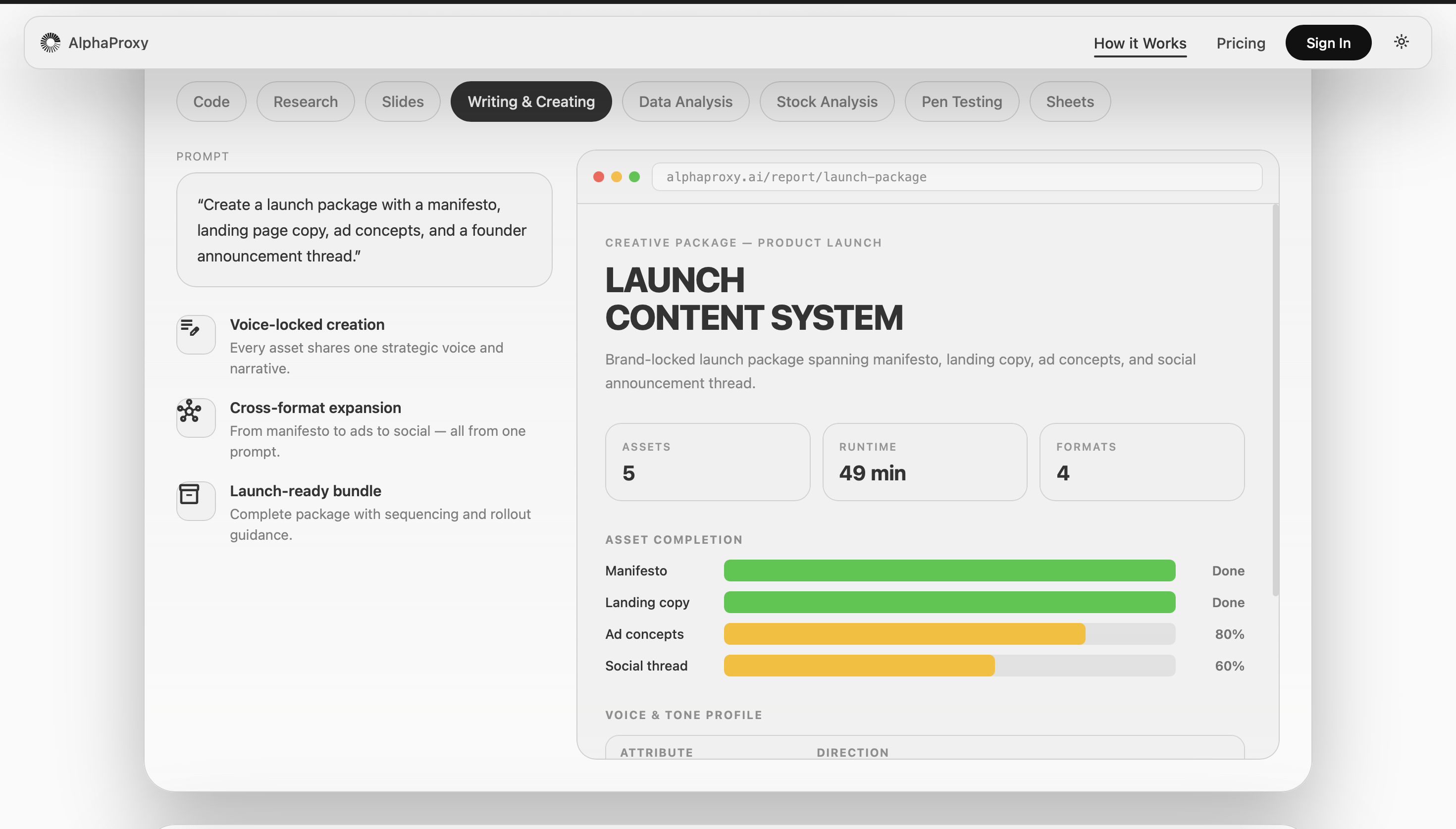
Task: Open the How it Works link
Action: tap(1140, 43)
